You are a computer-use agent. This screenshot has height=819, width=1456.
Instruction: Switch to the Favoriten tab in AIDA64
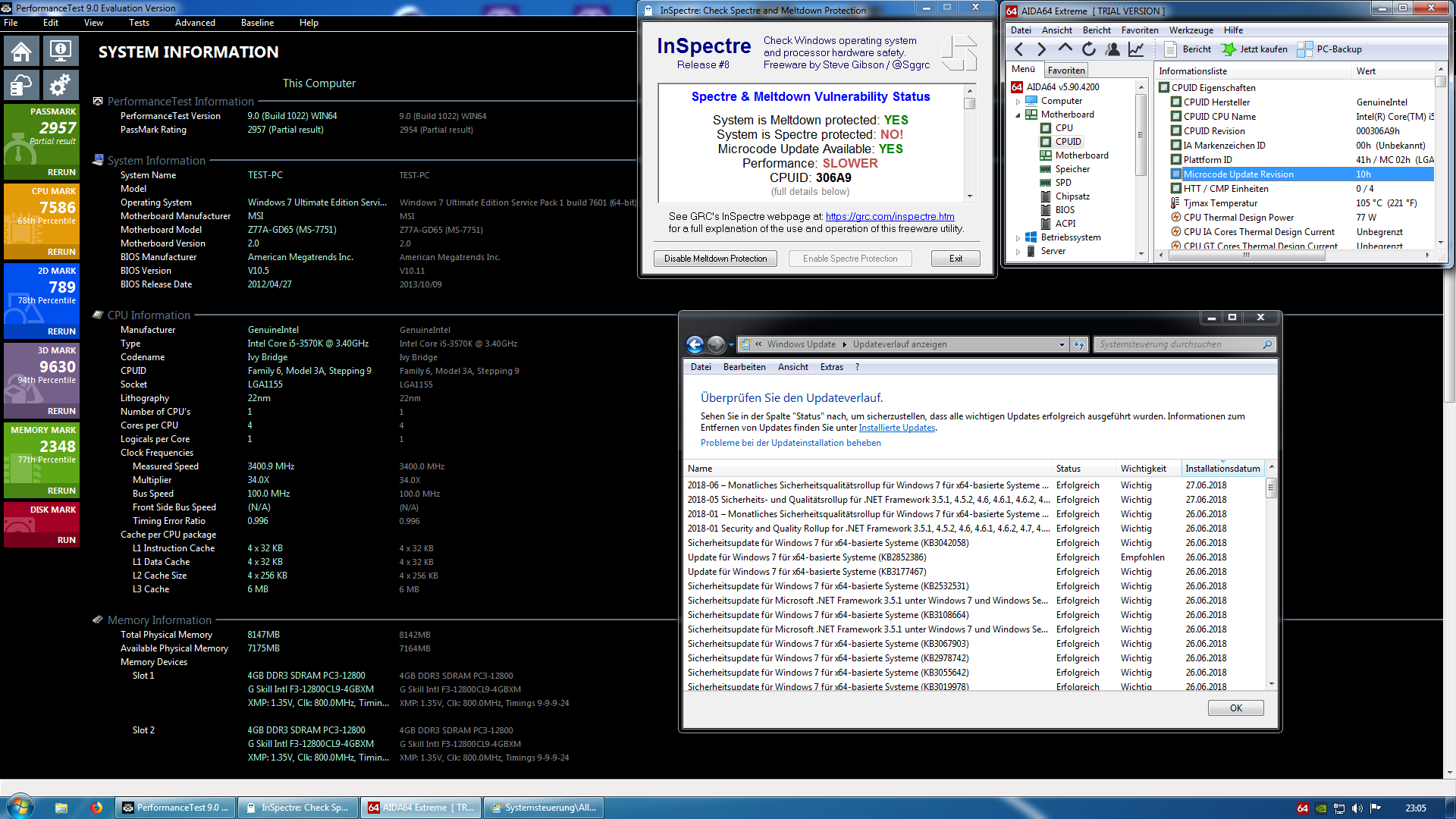1066,71
